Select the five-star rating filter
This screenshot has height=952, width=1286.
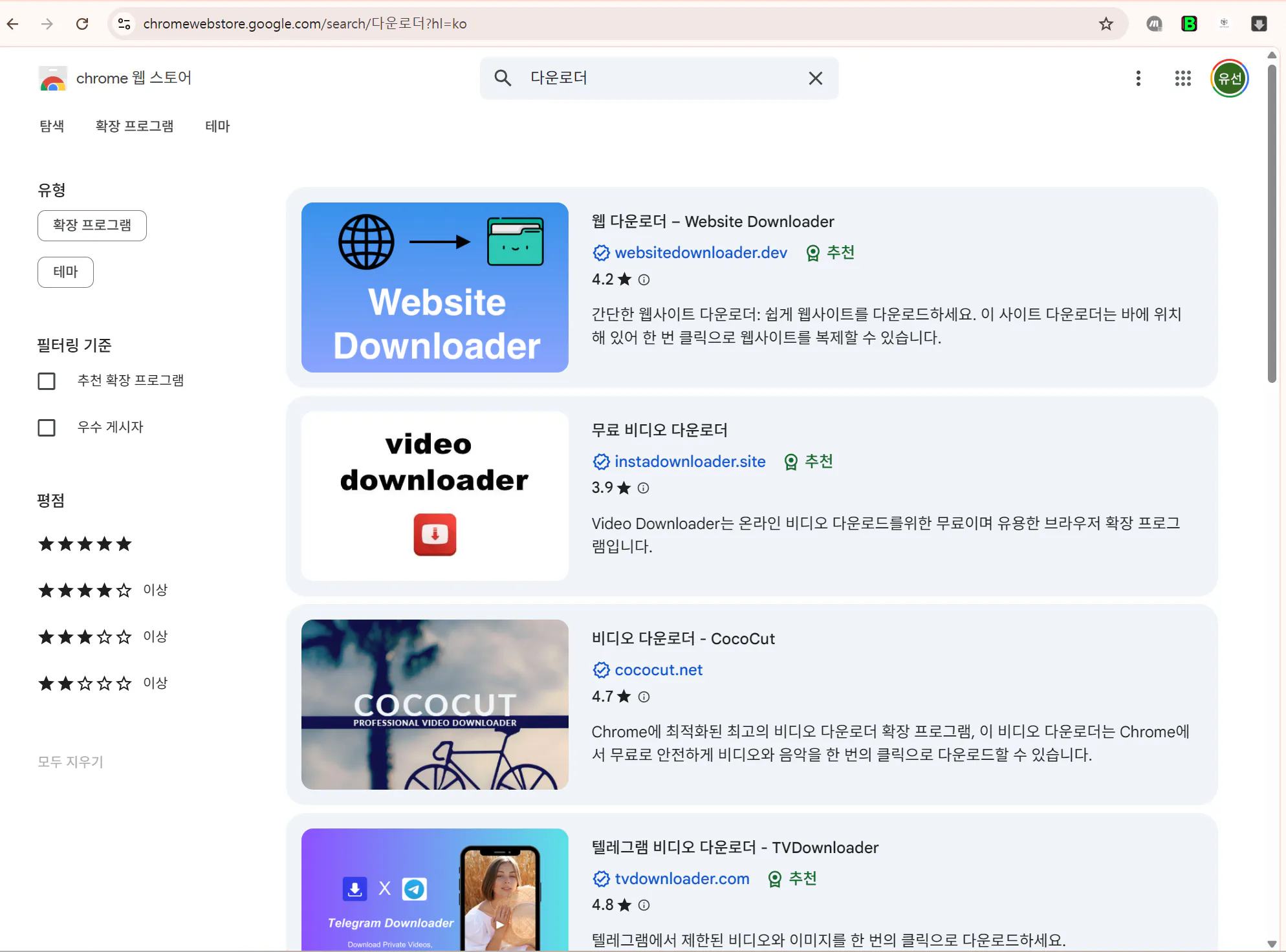pos(85,544)
